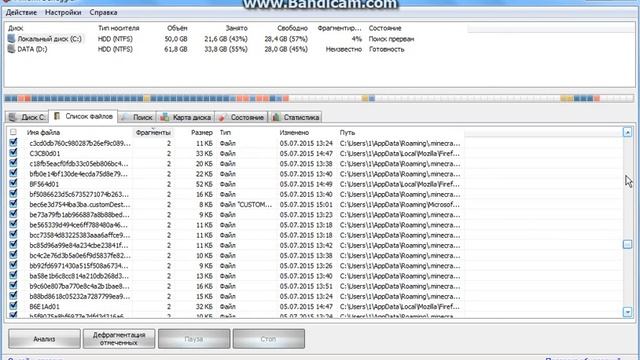Click the Пауза button
This screenshot has width=640, height=360.
194,339
